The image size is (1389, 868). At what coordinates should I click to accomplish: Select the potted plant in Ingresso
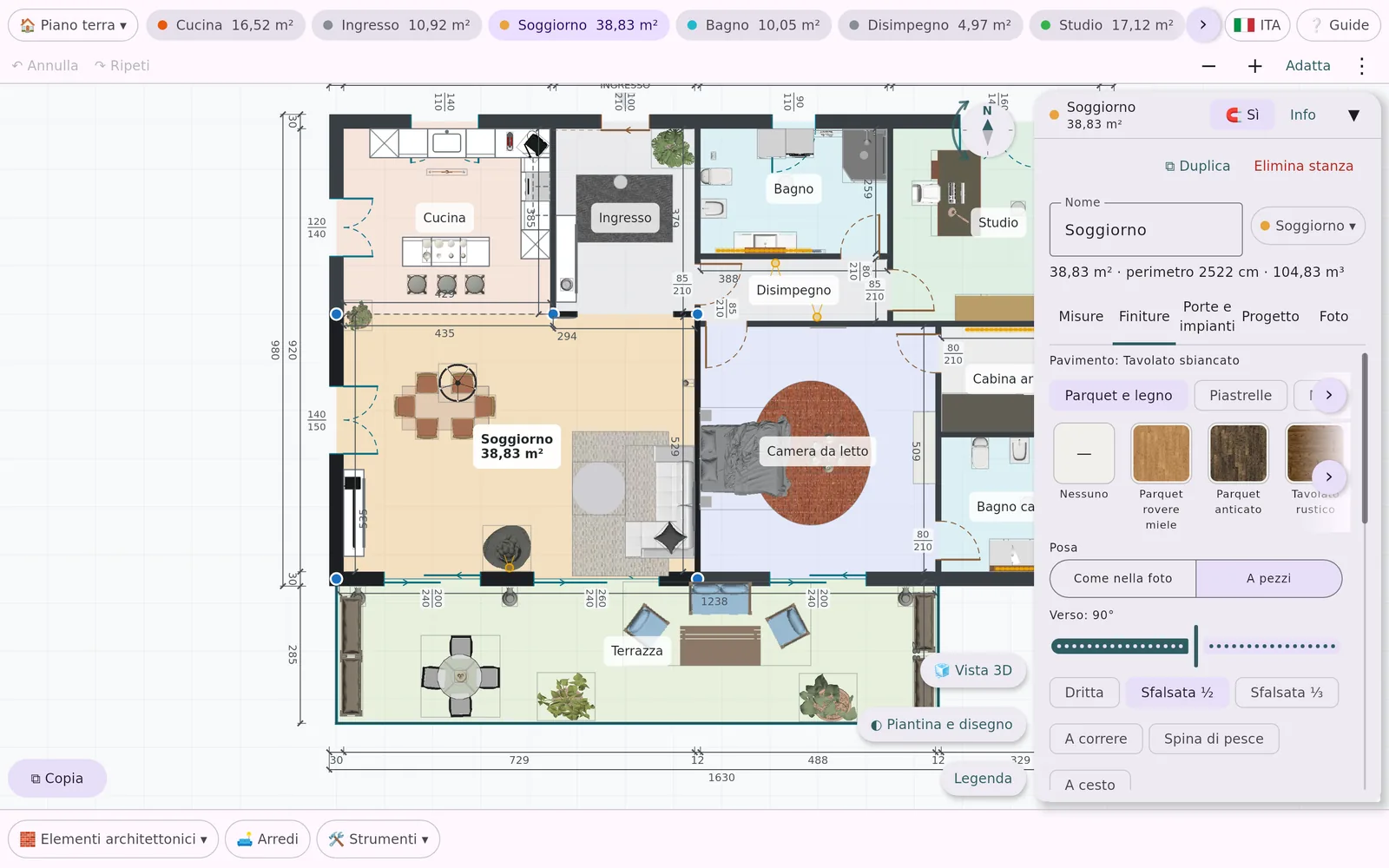[672, 148]
